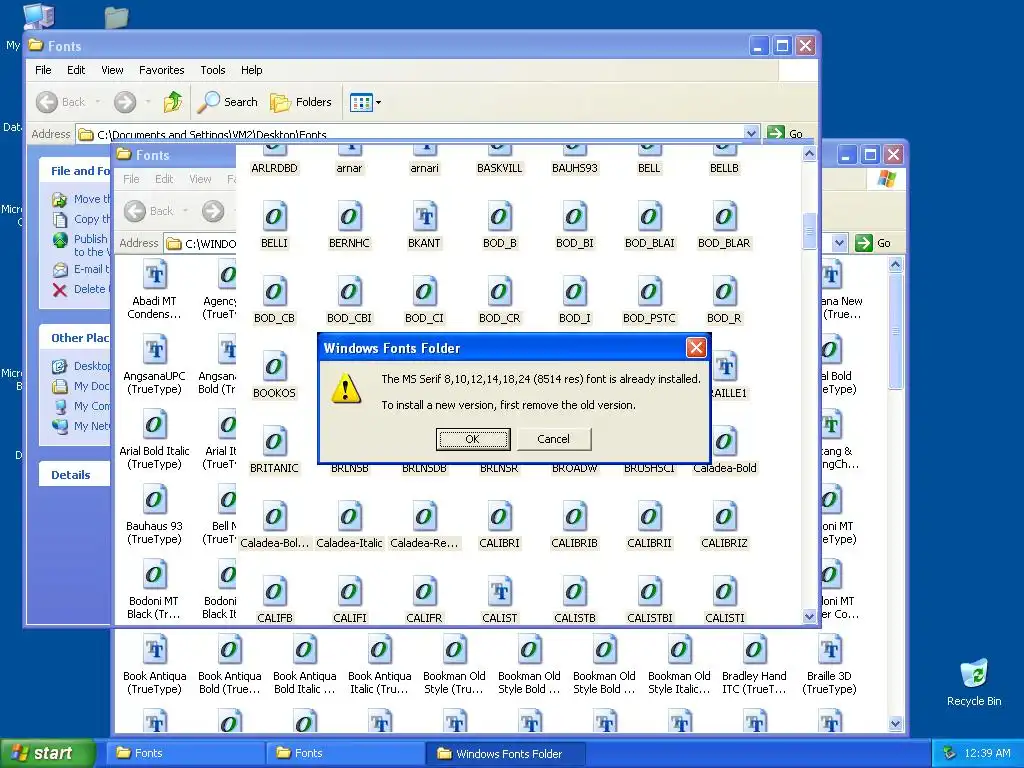The image size is (1024, 768).
Task: Click the clock showing 12:39 AM
Action: 987,753
